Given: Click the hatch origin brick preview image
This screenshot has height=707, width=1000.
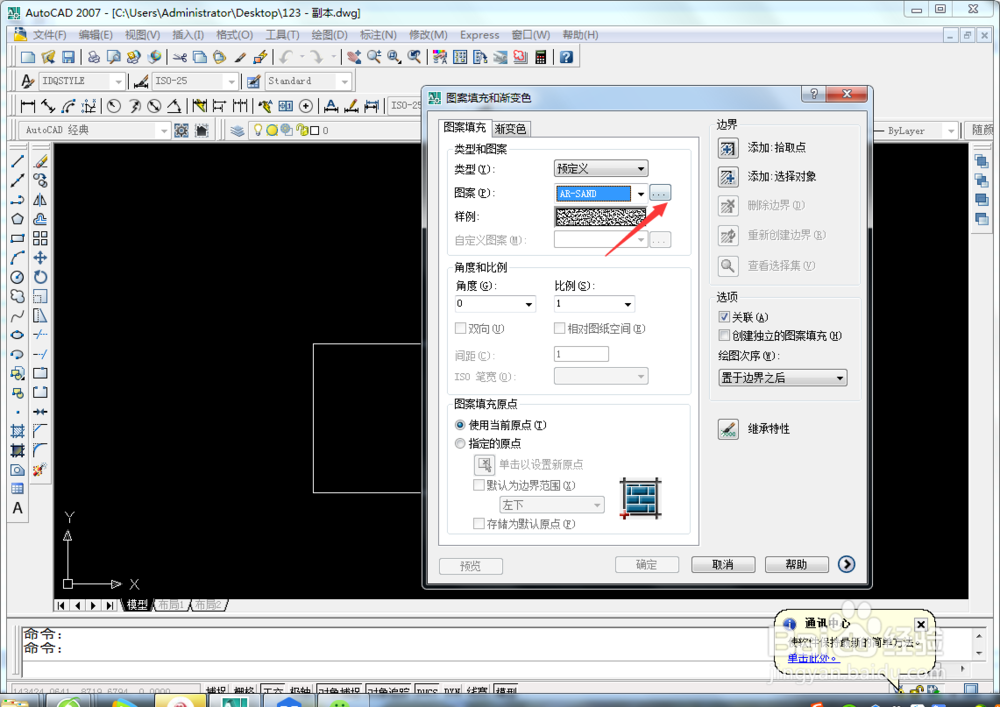Looking at the screenshot, I should [640, 499].
